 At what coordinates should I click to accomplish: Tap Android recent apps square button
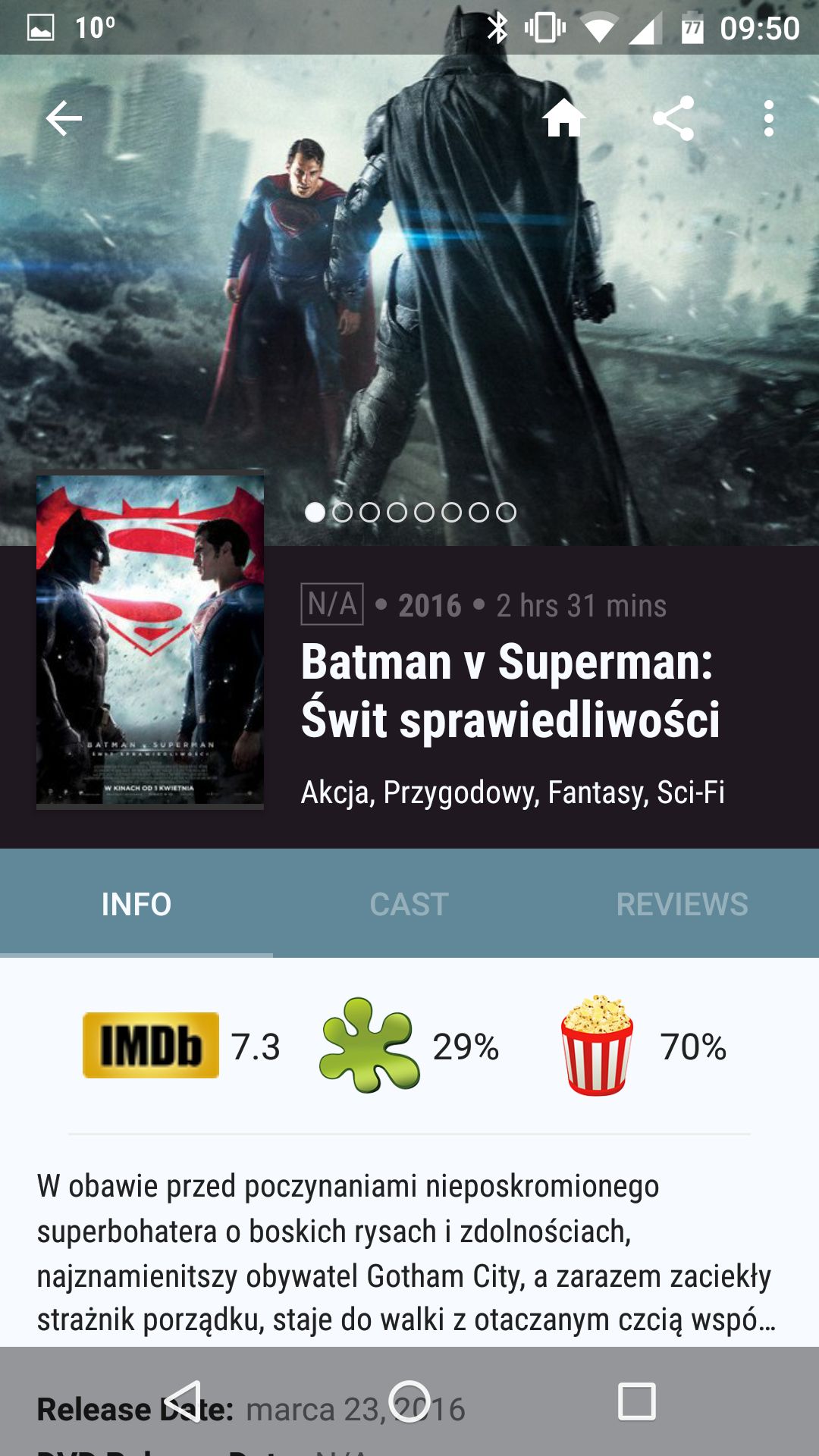[x=637, y=1401]
